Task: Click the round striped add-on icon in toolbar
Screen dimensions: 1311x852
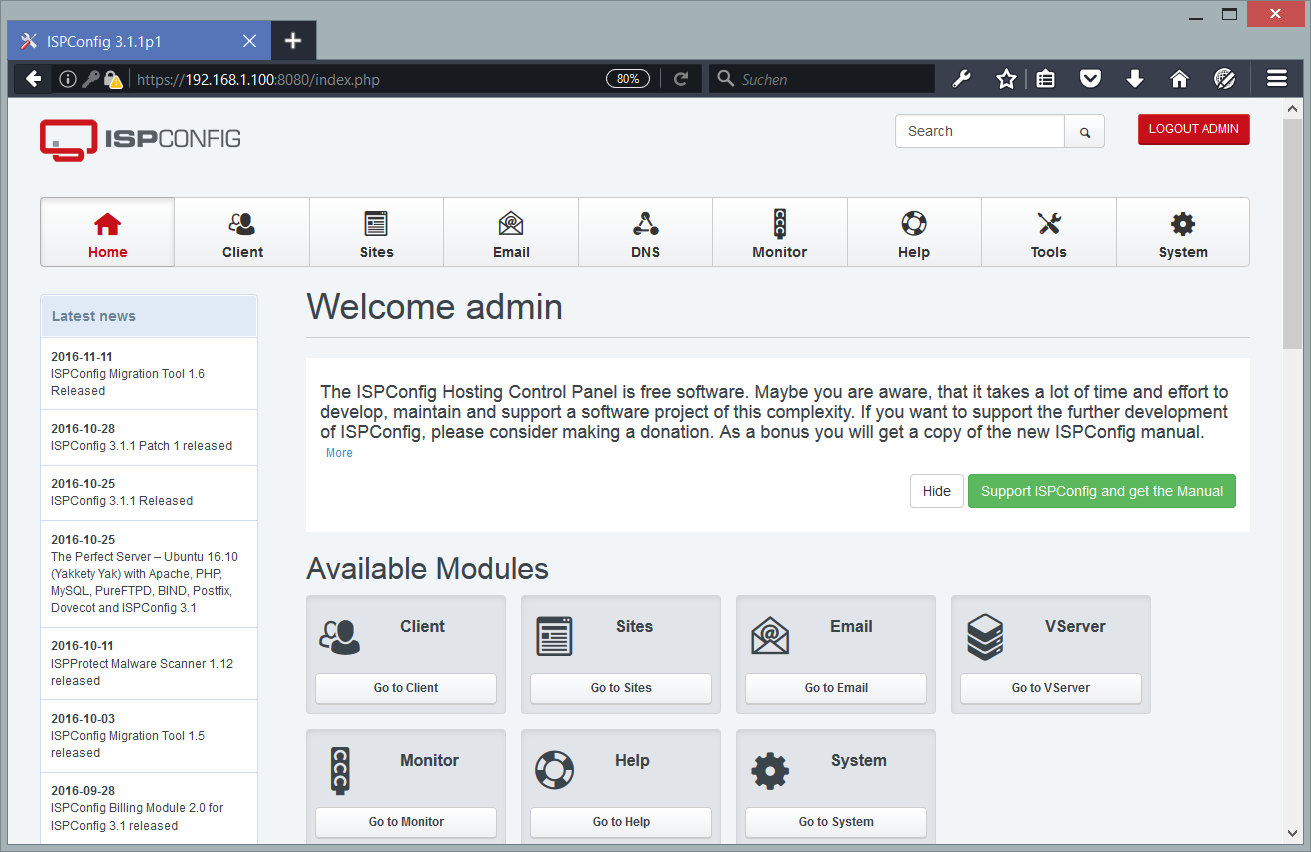Action: 1224,79
